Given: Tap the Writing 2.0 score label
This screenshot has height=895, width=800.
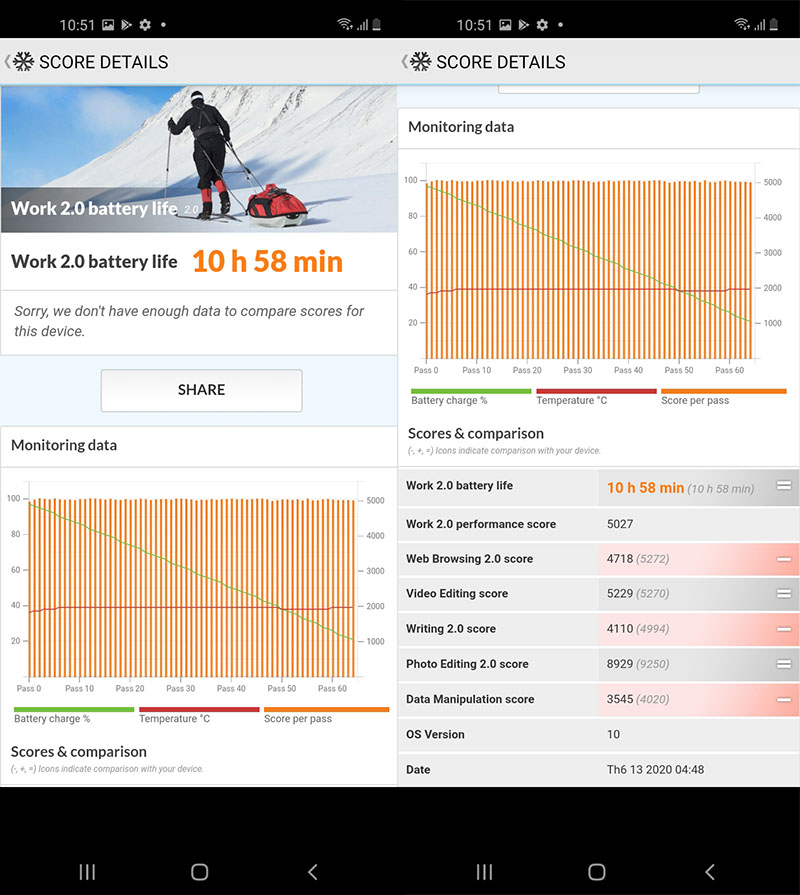Looking at the screenshot, I should point(451,628).
